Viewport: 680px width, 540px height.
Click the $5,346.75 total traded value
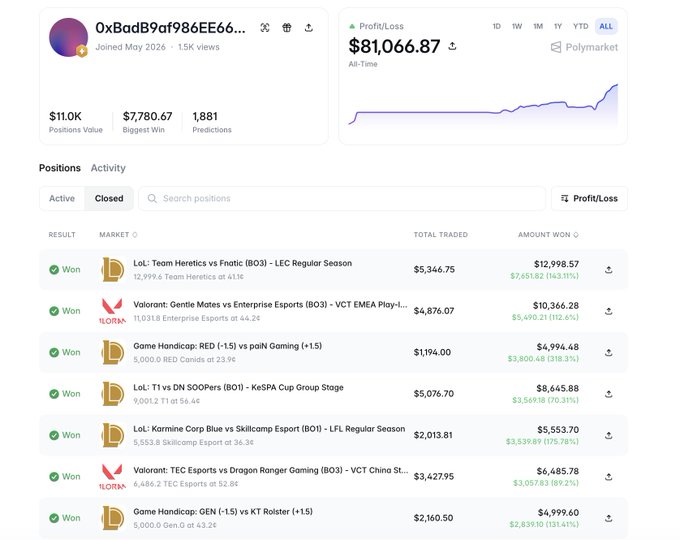(x=434, y=269)
